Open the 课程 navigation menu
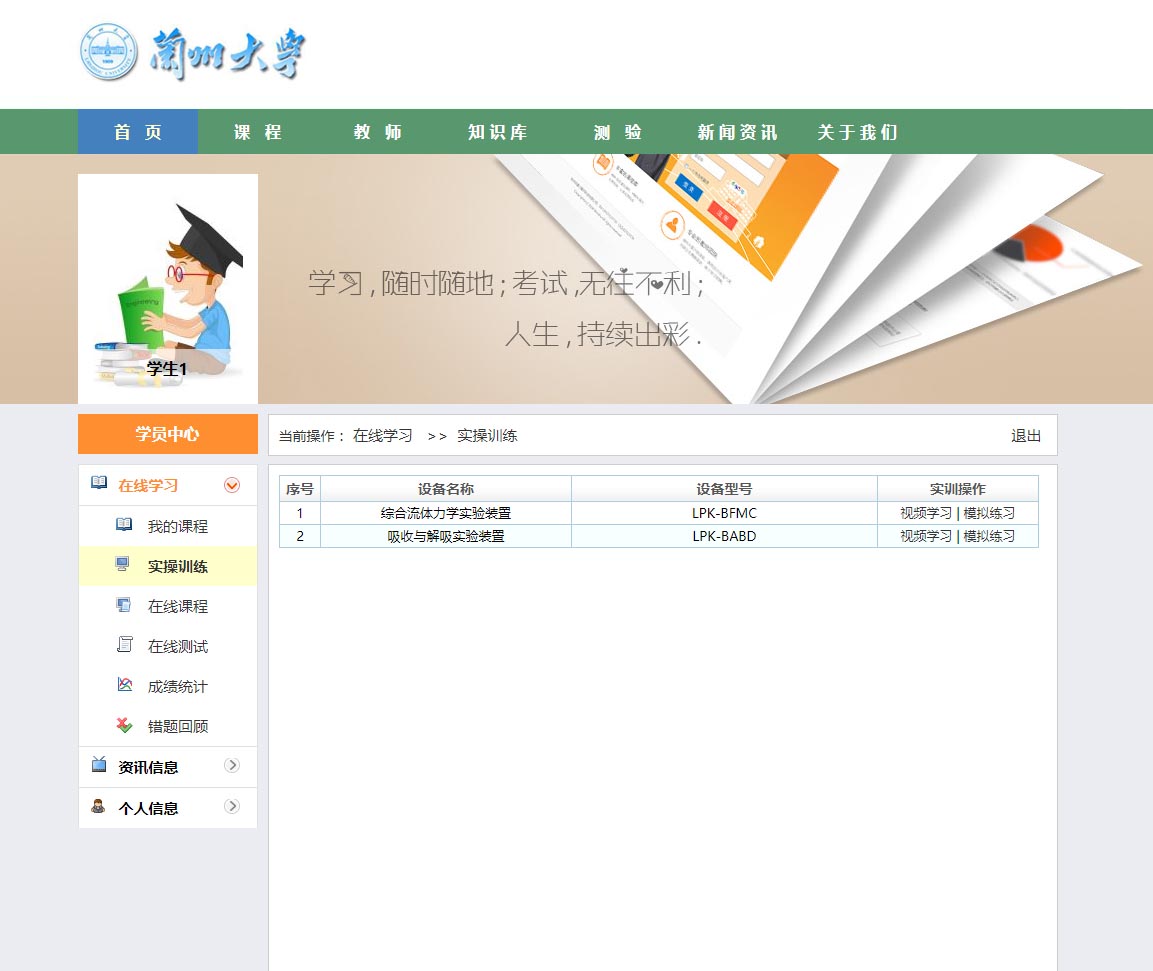 coord(258,132)
